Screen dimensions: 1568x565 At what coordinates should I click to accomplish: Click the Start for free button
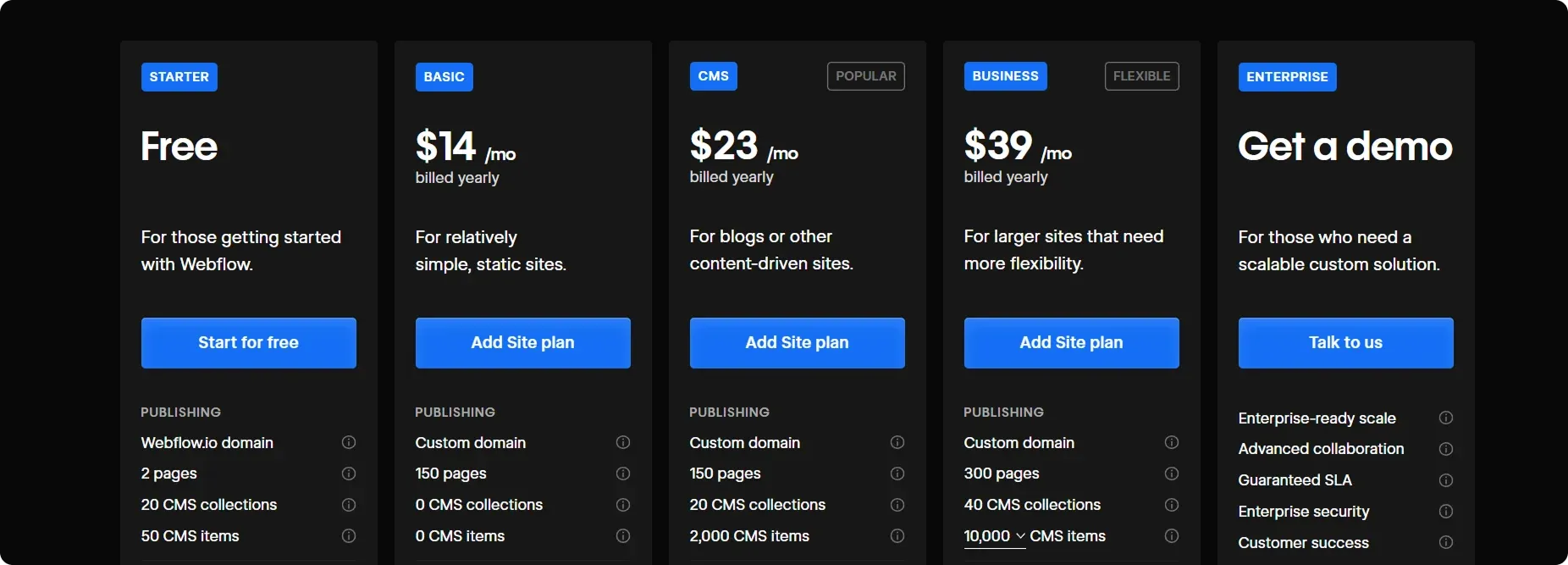tap(249, 343)
